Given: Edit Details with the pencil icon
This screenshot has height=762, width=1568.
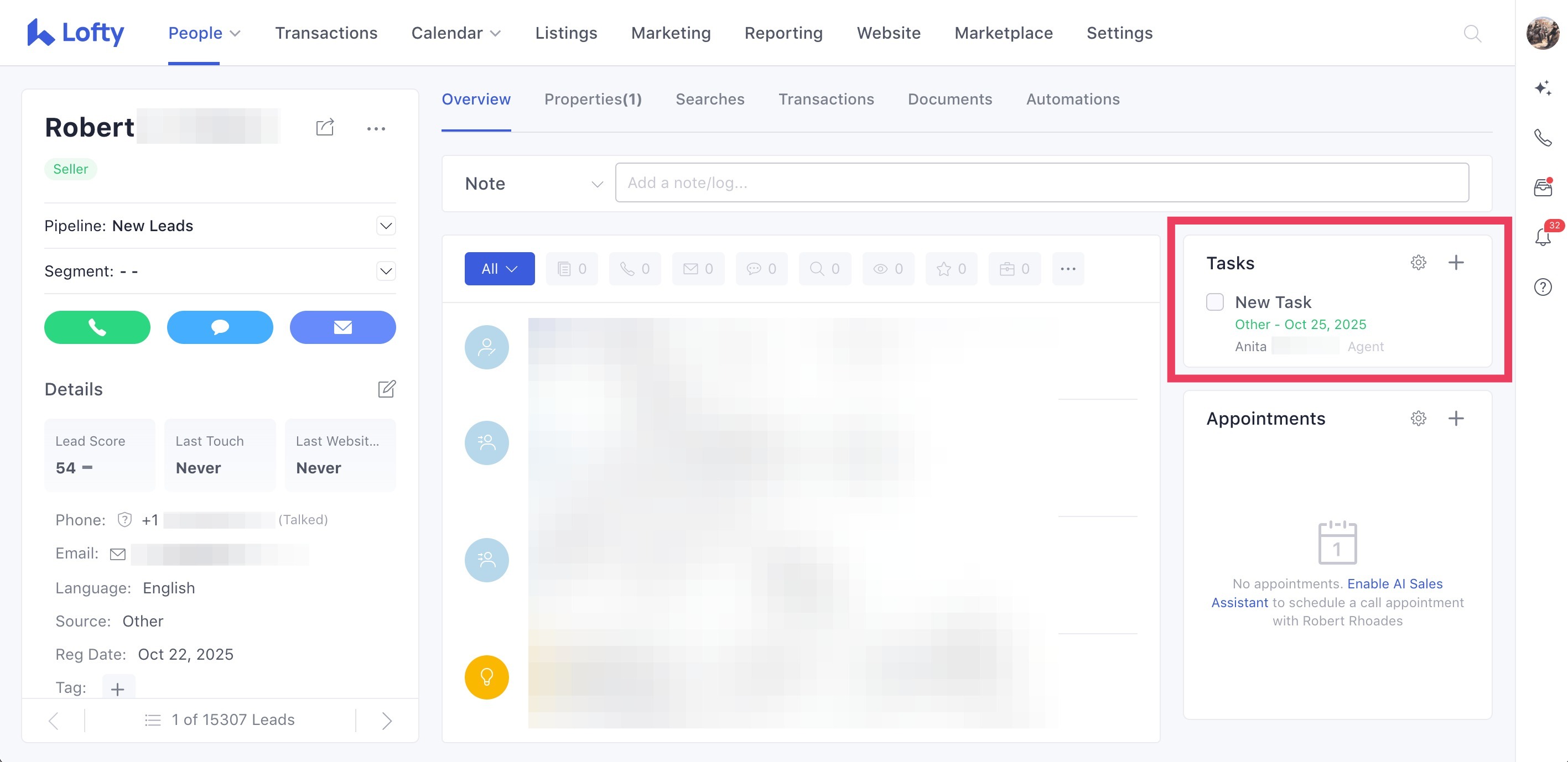Looking at the screenshot, I should coord(387,389).
